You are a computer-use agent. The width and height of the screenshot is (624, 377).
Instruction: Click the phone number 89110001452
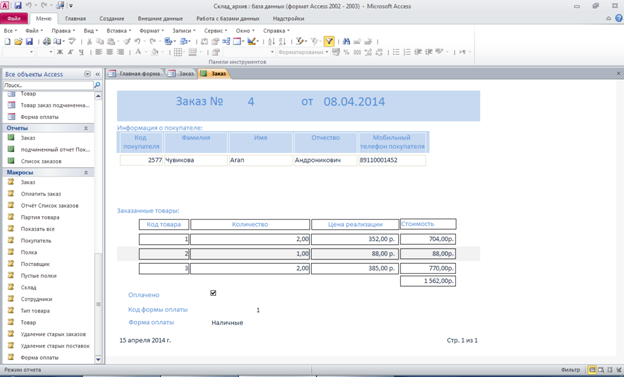coord(392,160)
